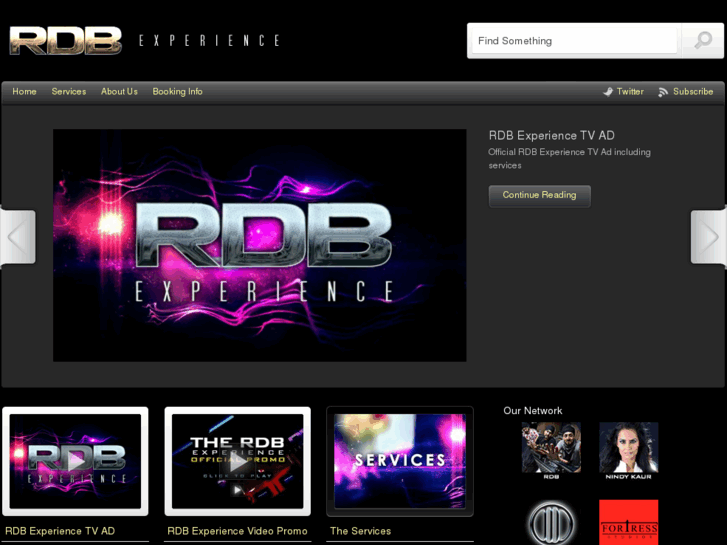
Task: Open the Home menu item
Action: click(x=25, y=91)
